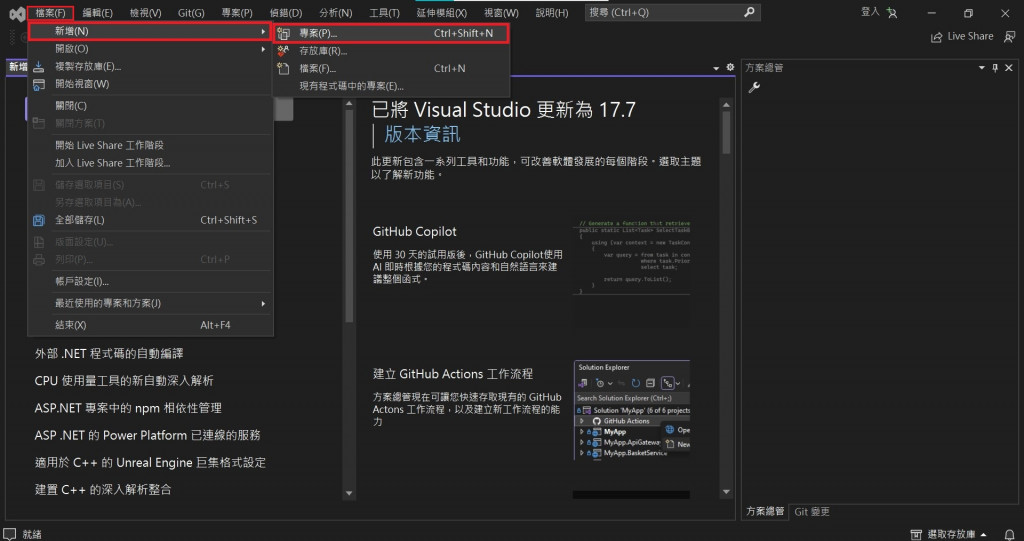Select 結束(X) to exit
This screenshot has width=1024, height=541.
[x=151, y=325]
